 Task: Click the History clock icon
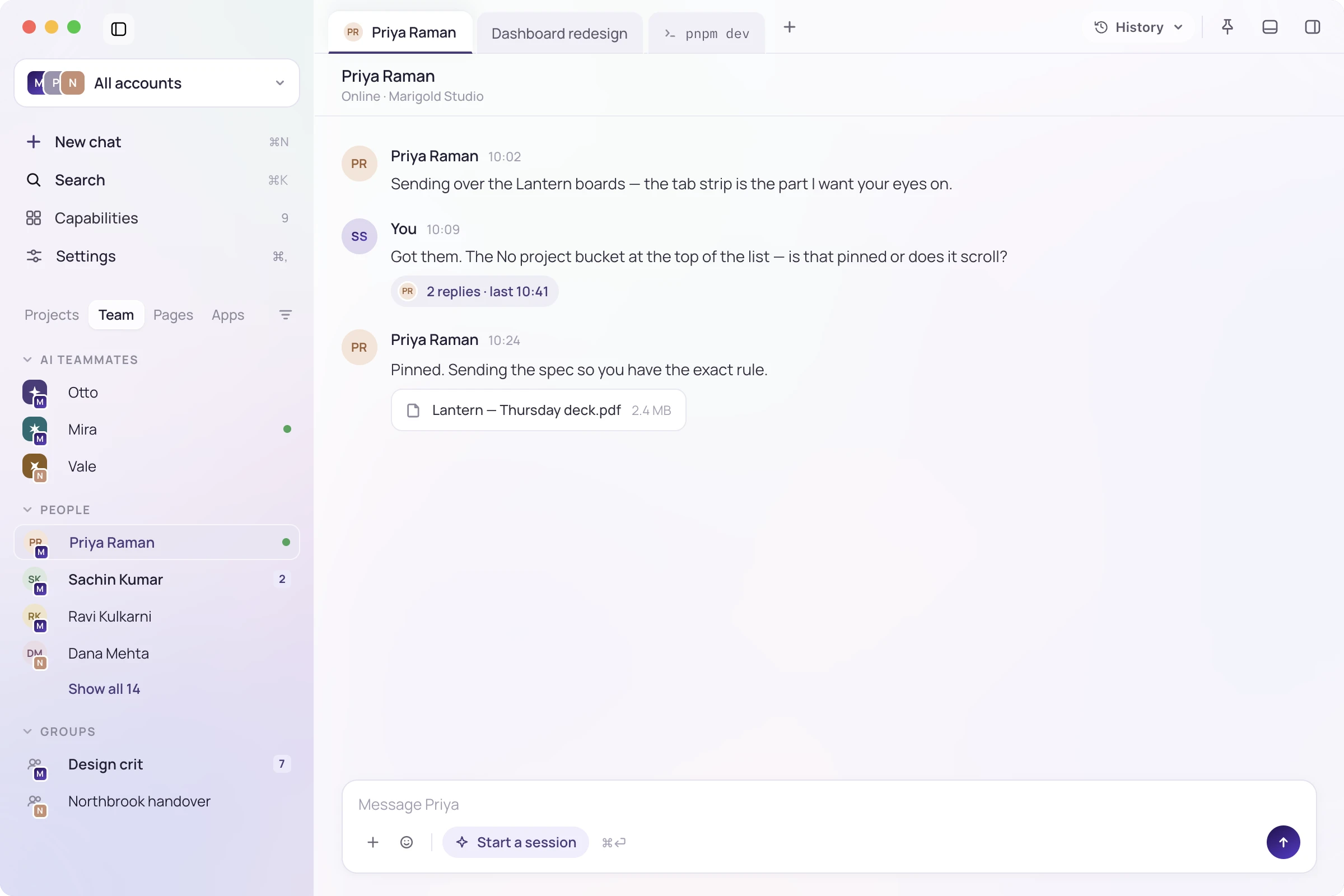pos(1100,27)
